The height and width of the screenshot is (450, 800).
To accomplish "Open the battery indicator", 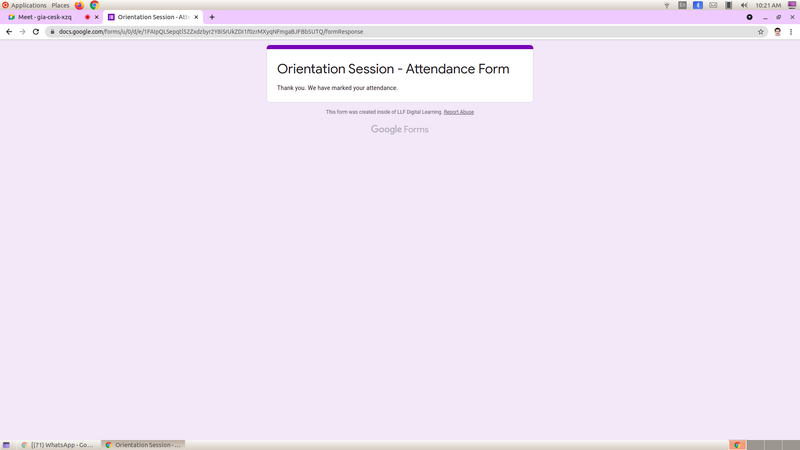I will coord(729,5).
